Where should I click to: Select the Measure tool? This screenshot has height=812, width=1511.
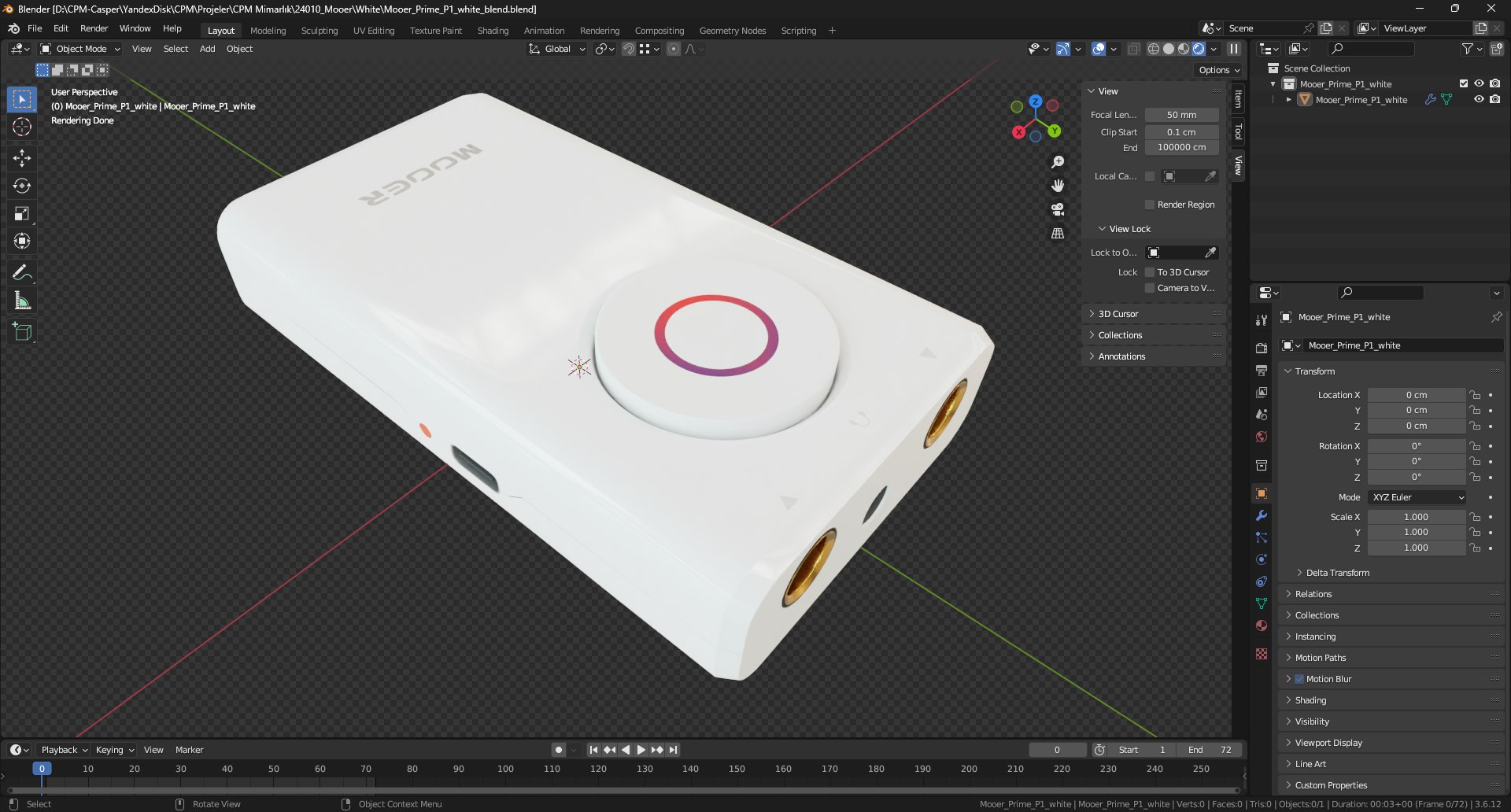click(x=22, y=301)
